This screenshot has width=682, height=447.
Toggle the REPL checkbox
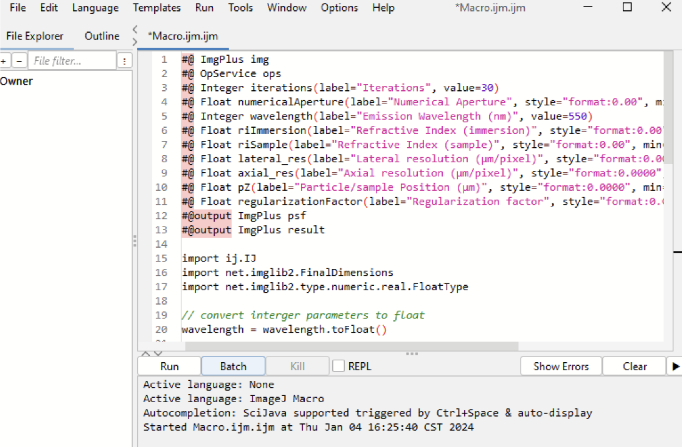click(338, 366)
